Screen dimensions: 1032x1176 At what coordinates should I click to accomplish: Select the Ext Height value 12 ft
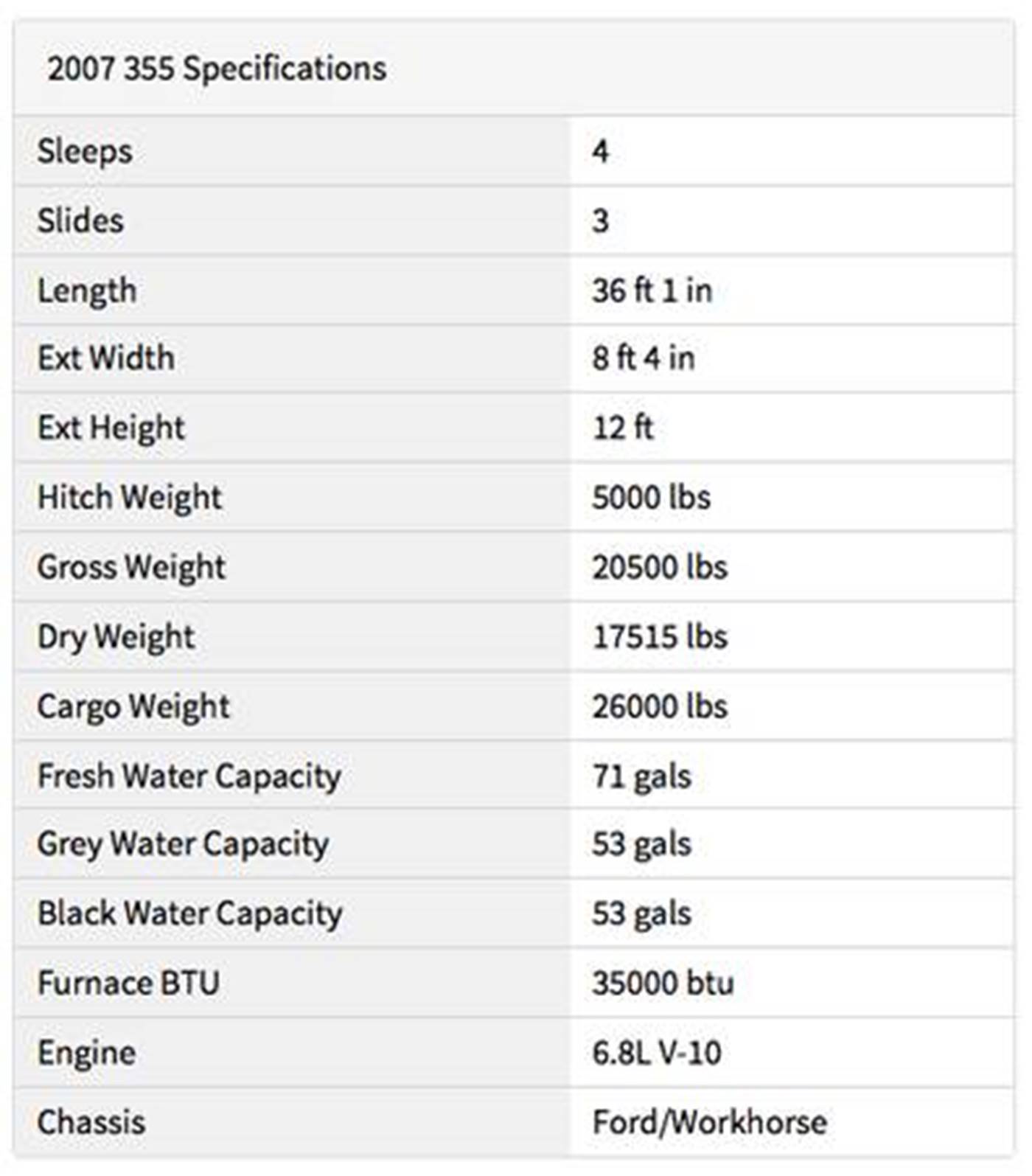(x=623, y=428)
